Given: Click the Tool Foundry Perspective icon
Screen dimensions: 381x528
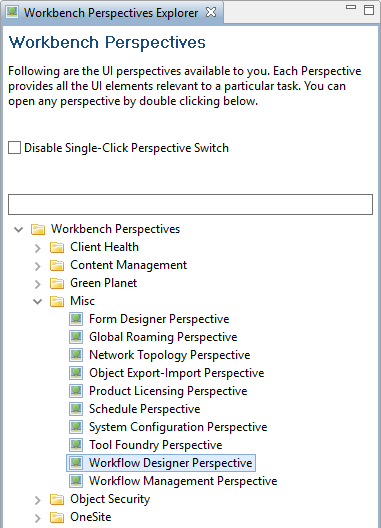Looking at the screenshot, I should [76, 445].
